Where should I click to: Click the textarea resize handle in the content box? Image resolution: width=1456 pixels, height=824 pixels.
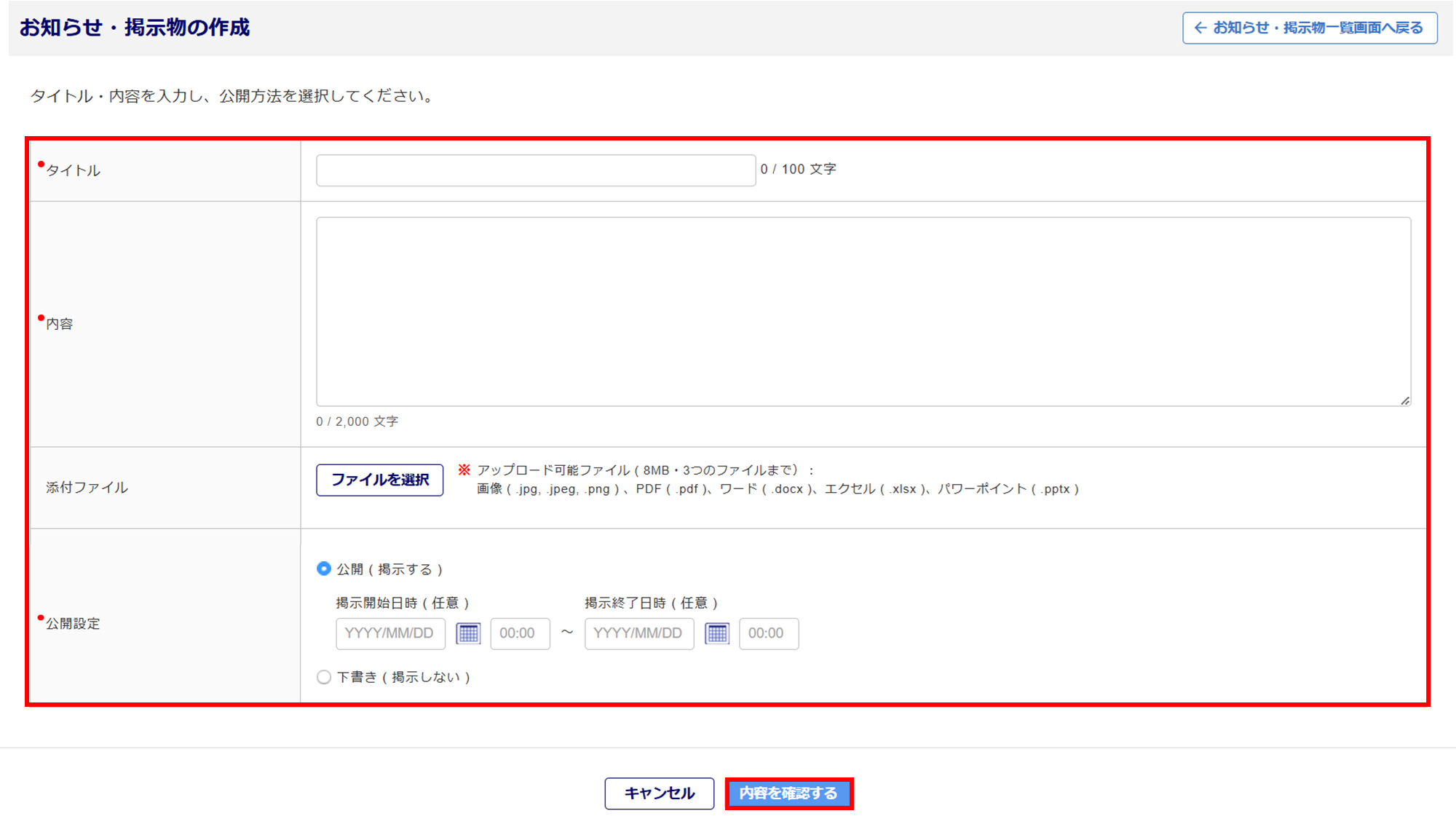[1405, 400]
